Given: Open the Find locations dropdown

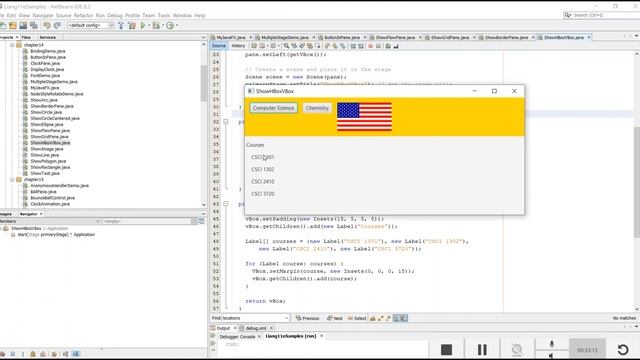Looking at the screenshot, I should pyautogui.click(x=287, y=318).
